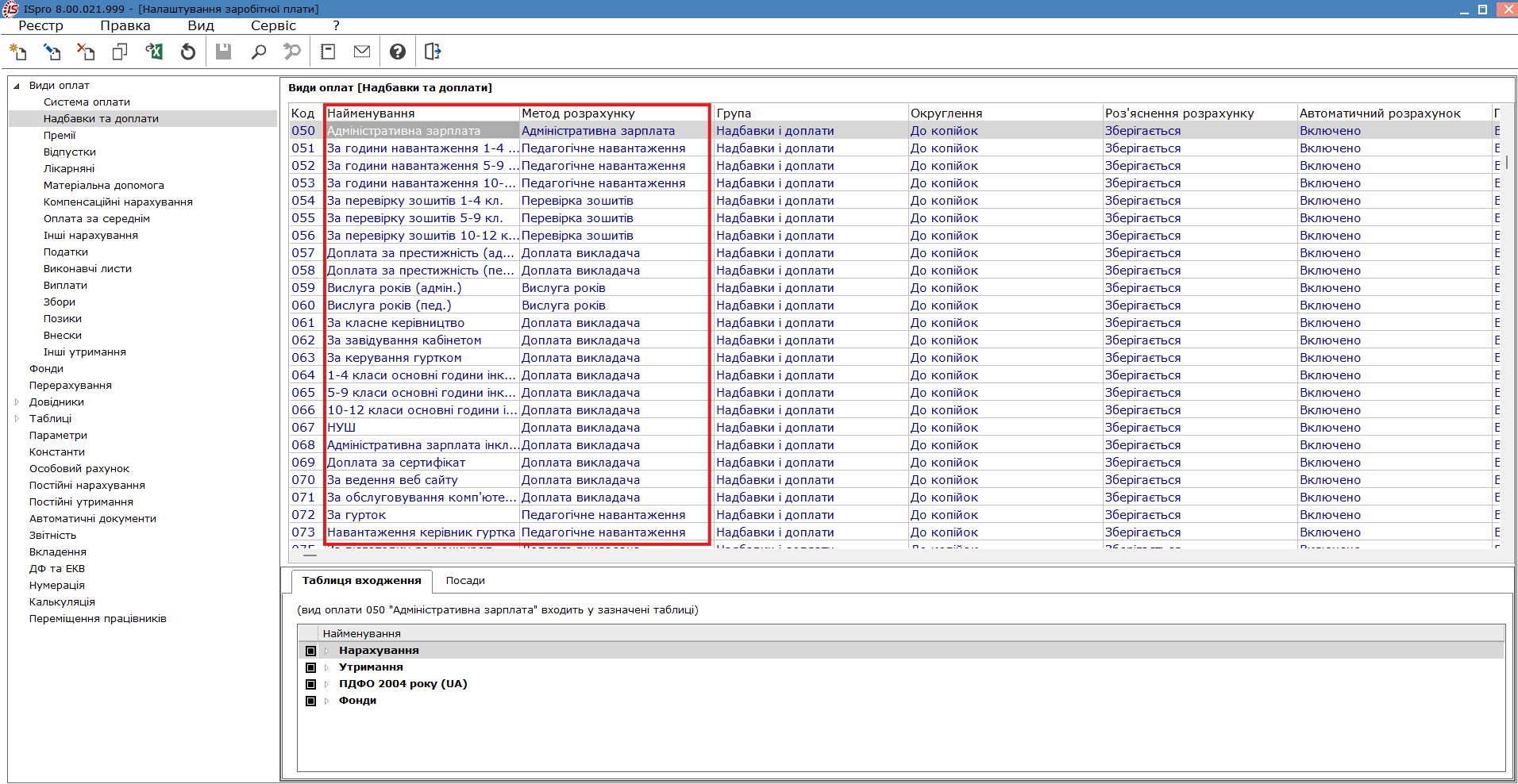Toggle checkbox for Фонди table row

click(x=311, y=701)
